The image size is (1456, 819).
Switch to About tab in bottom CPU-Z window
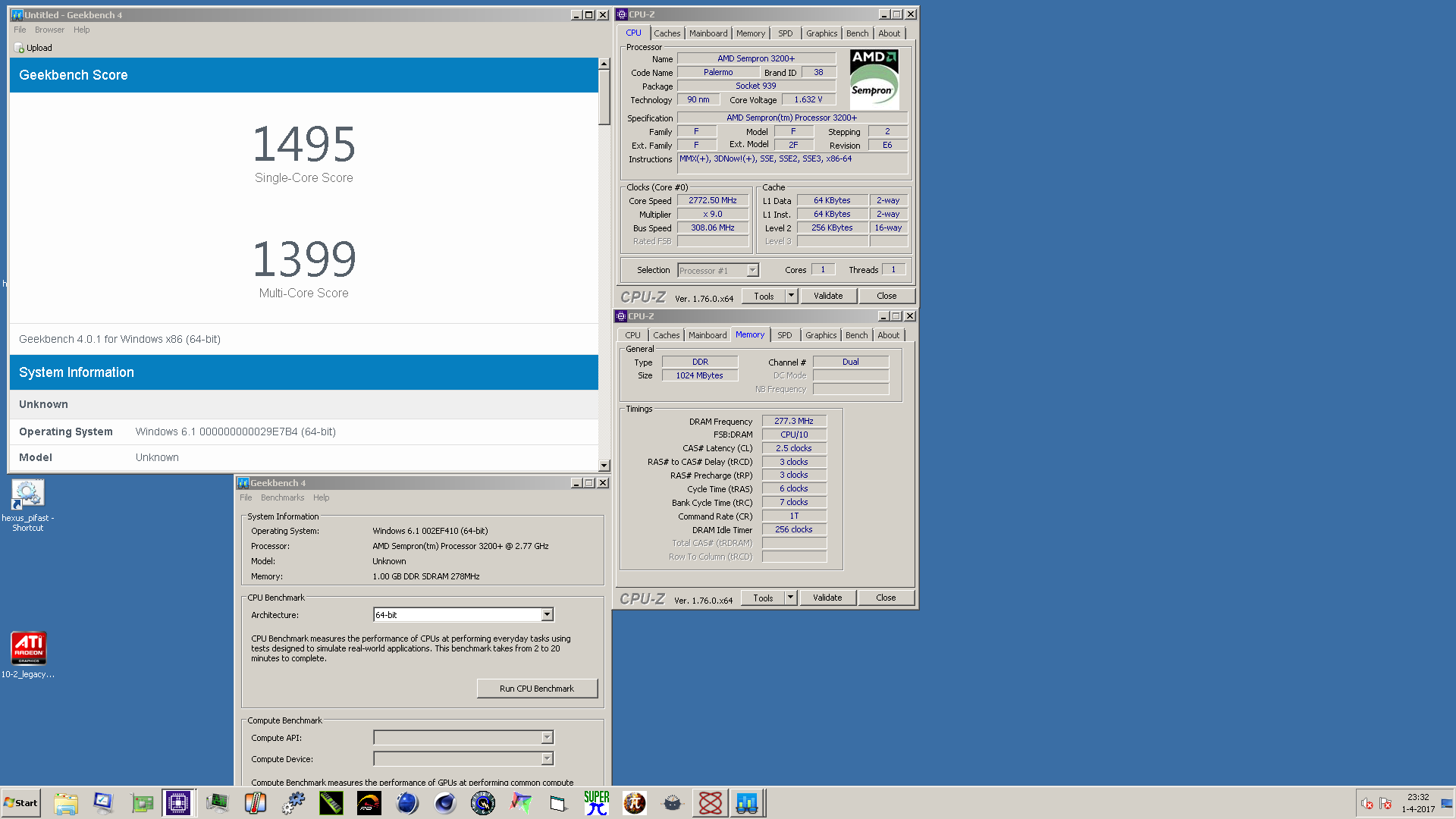tap(889, 335)
